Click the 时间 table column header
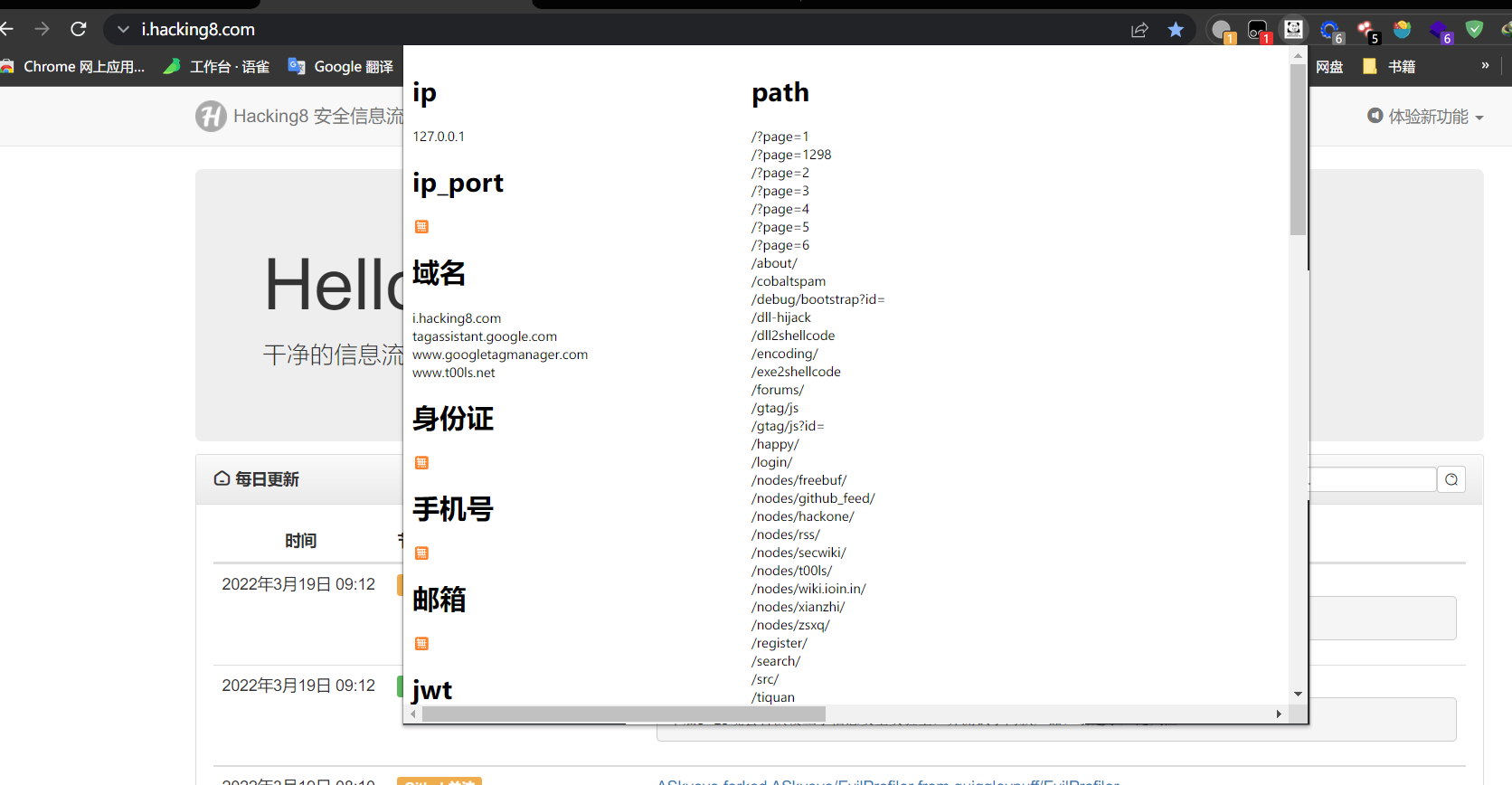This screenshot has height=785, width=1512. coord(300,541)
